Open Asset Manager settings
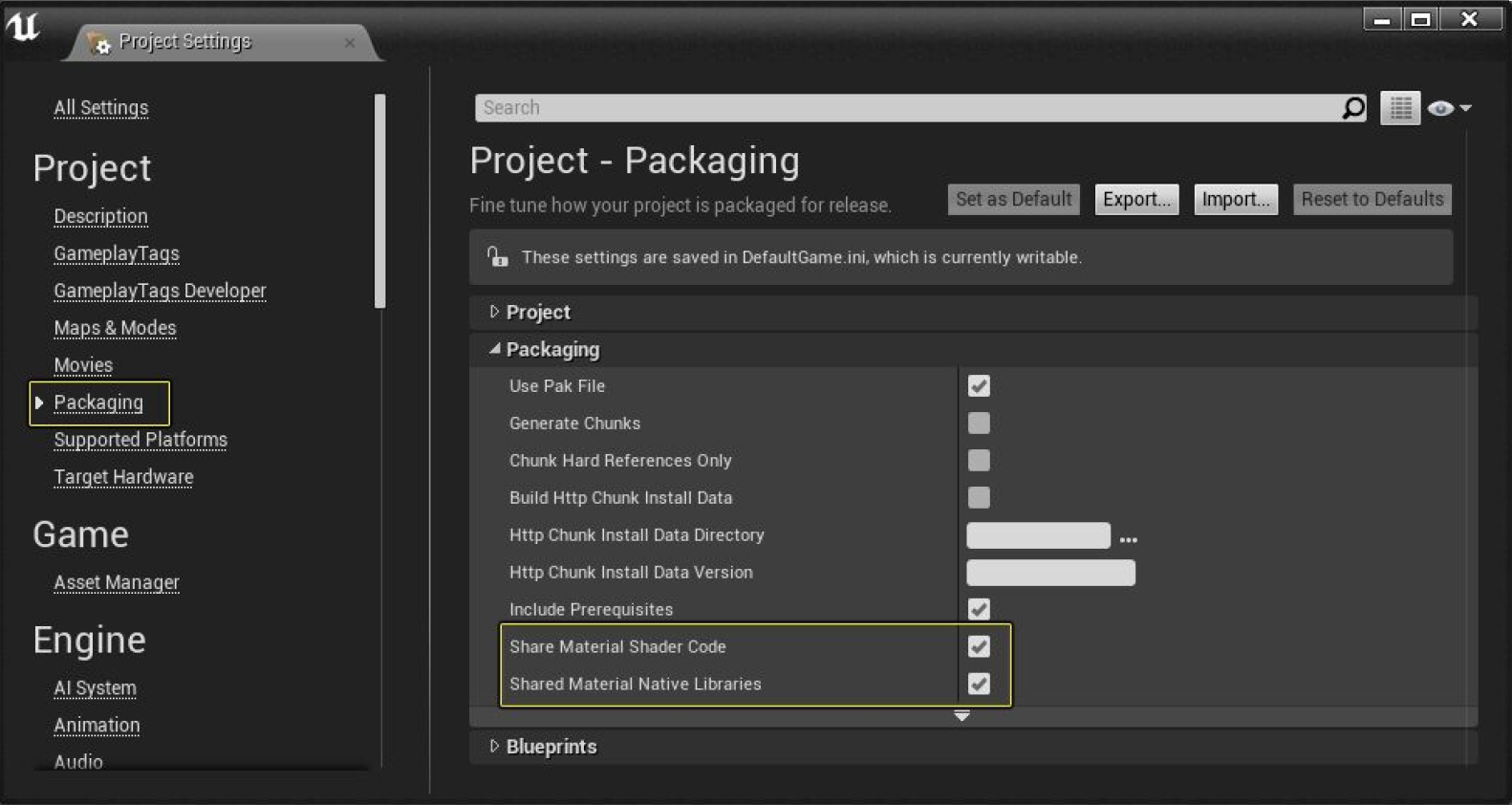Screen dimensions: 1512x805 117,582
